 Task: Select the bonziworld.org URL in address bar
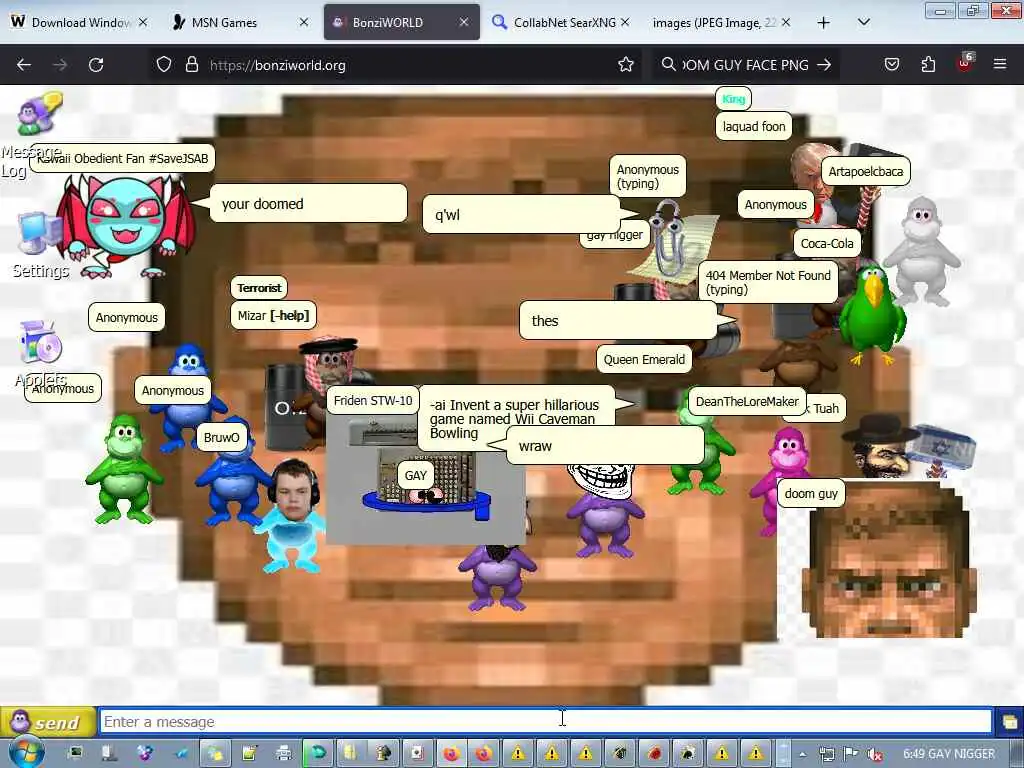[x=278, y=65]
